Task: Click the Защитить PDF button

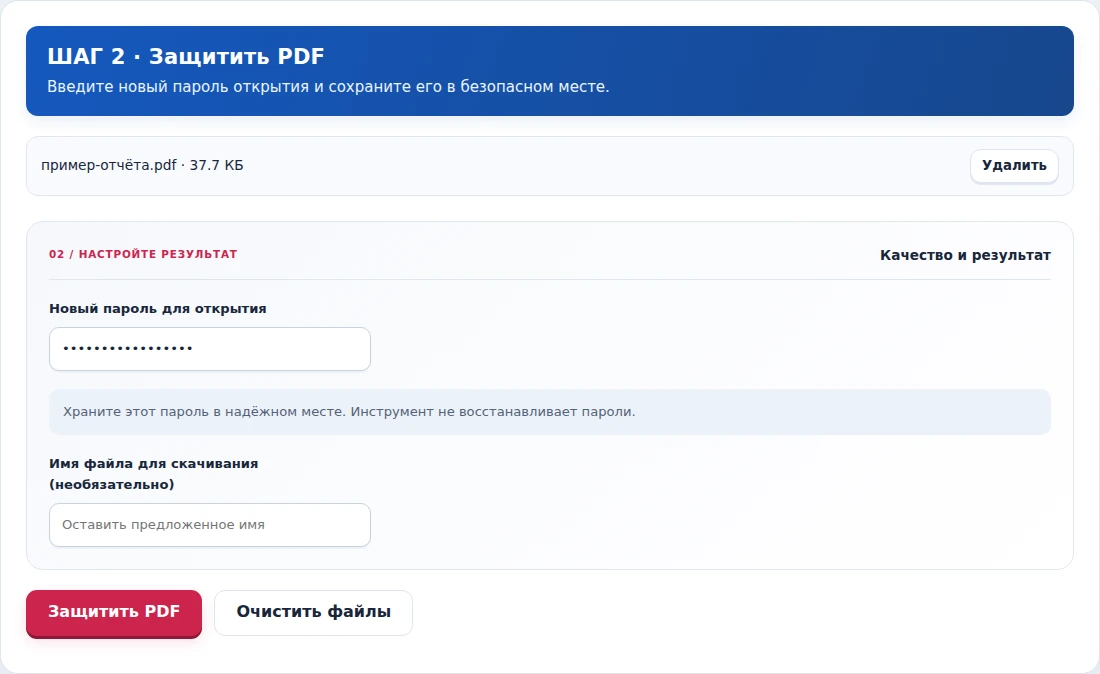Action: (114, 613)
